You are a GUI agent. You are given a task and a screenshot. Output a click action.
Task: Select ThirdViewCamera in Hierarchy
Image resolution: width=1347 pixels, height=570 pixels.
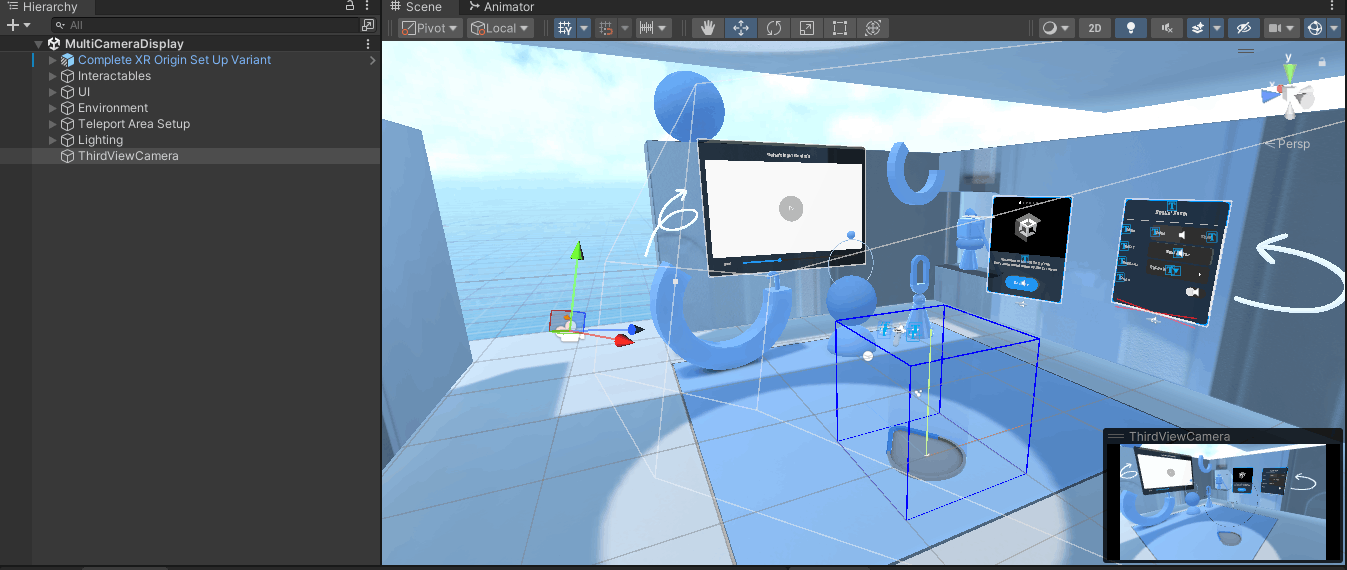(x=190, y=156)
